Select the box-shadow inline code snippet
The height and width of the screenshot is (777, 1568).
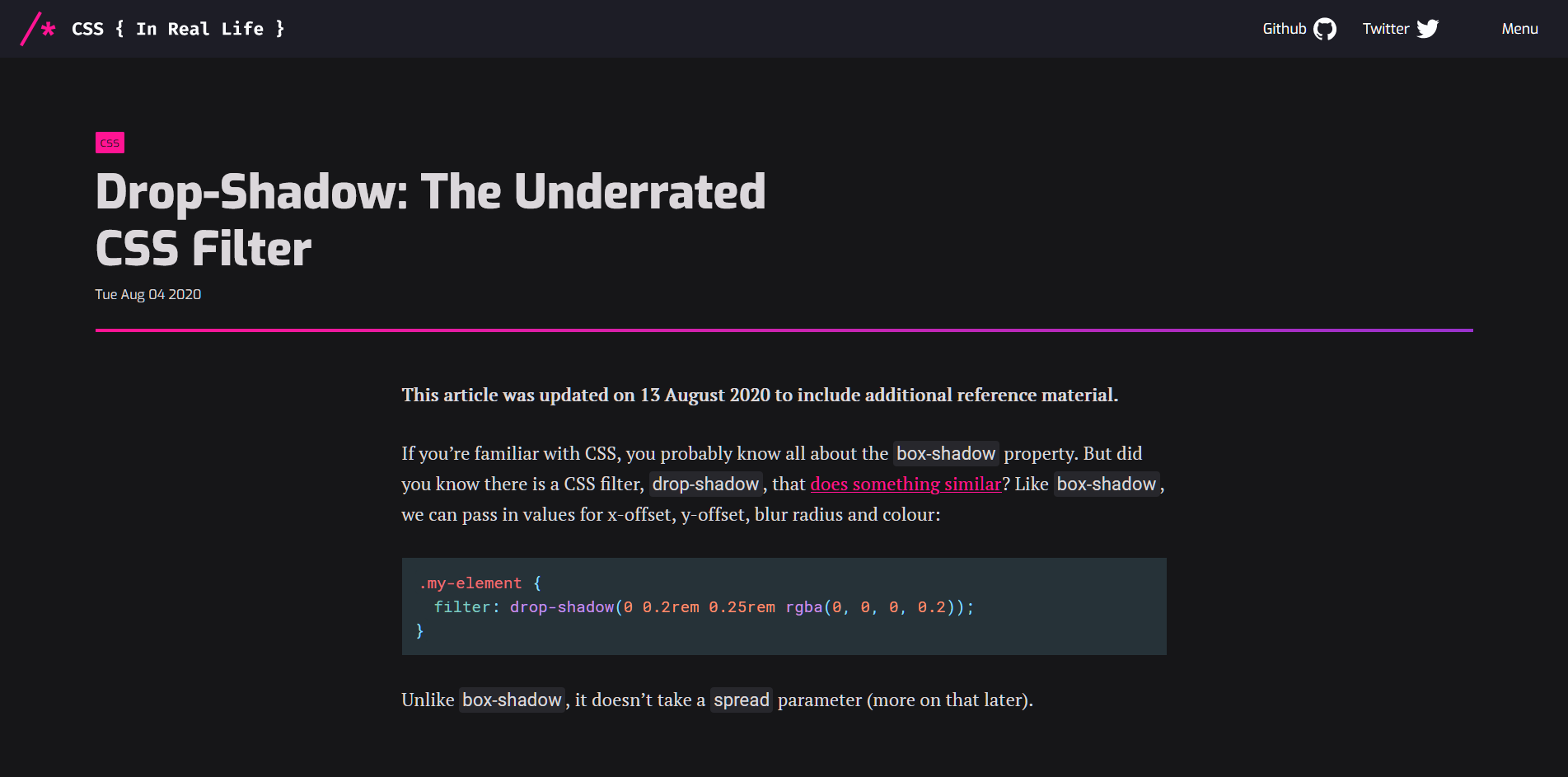[945, 453]
